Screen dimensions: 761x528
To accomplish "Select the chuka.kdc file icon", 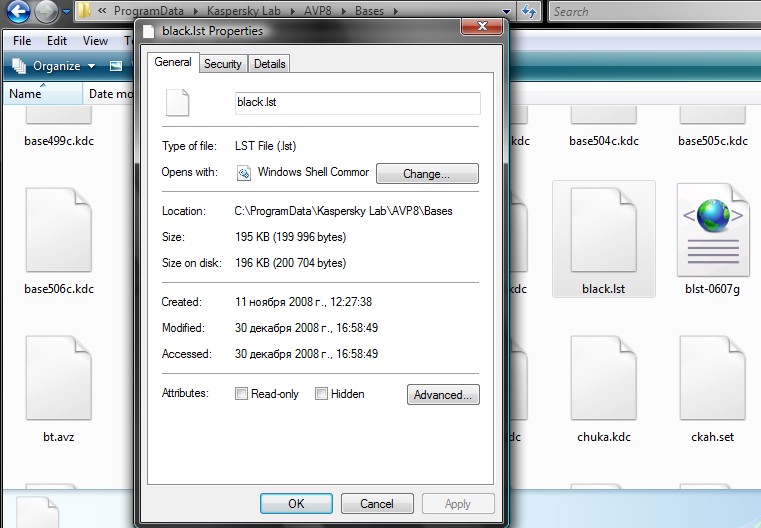I will point(604,378).
